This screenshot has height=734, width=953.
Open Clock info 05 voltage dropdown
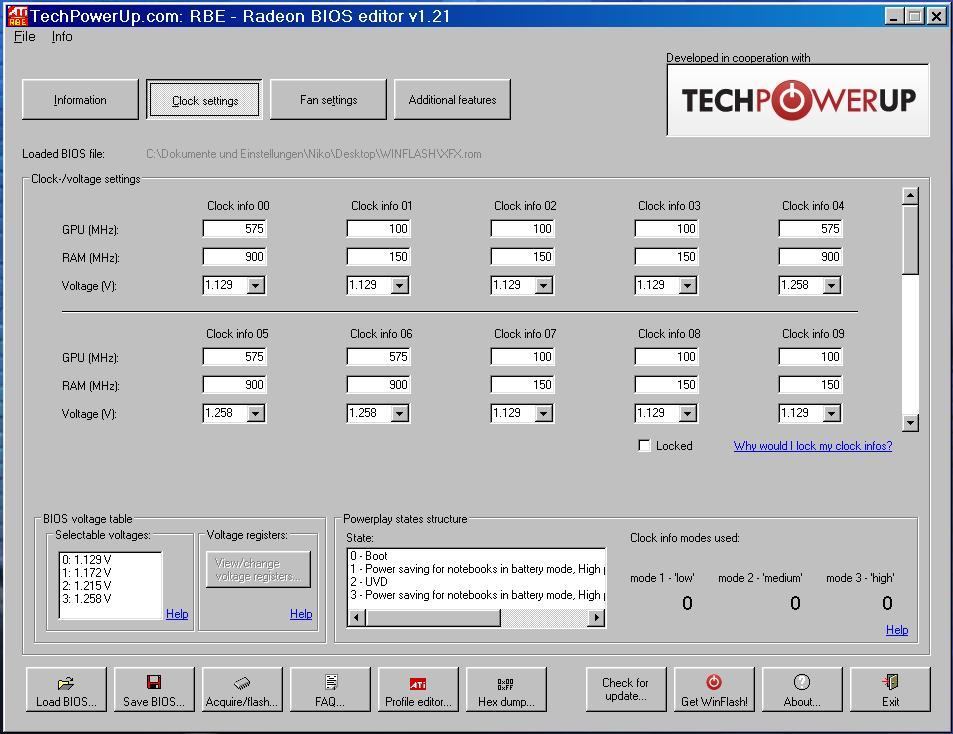point(256,413)
